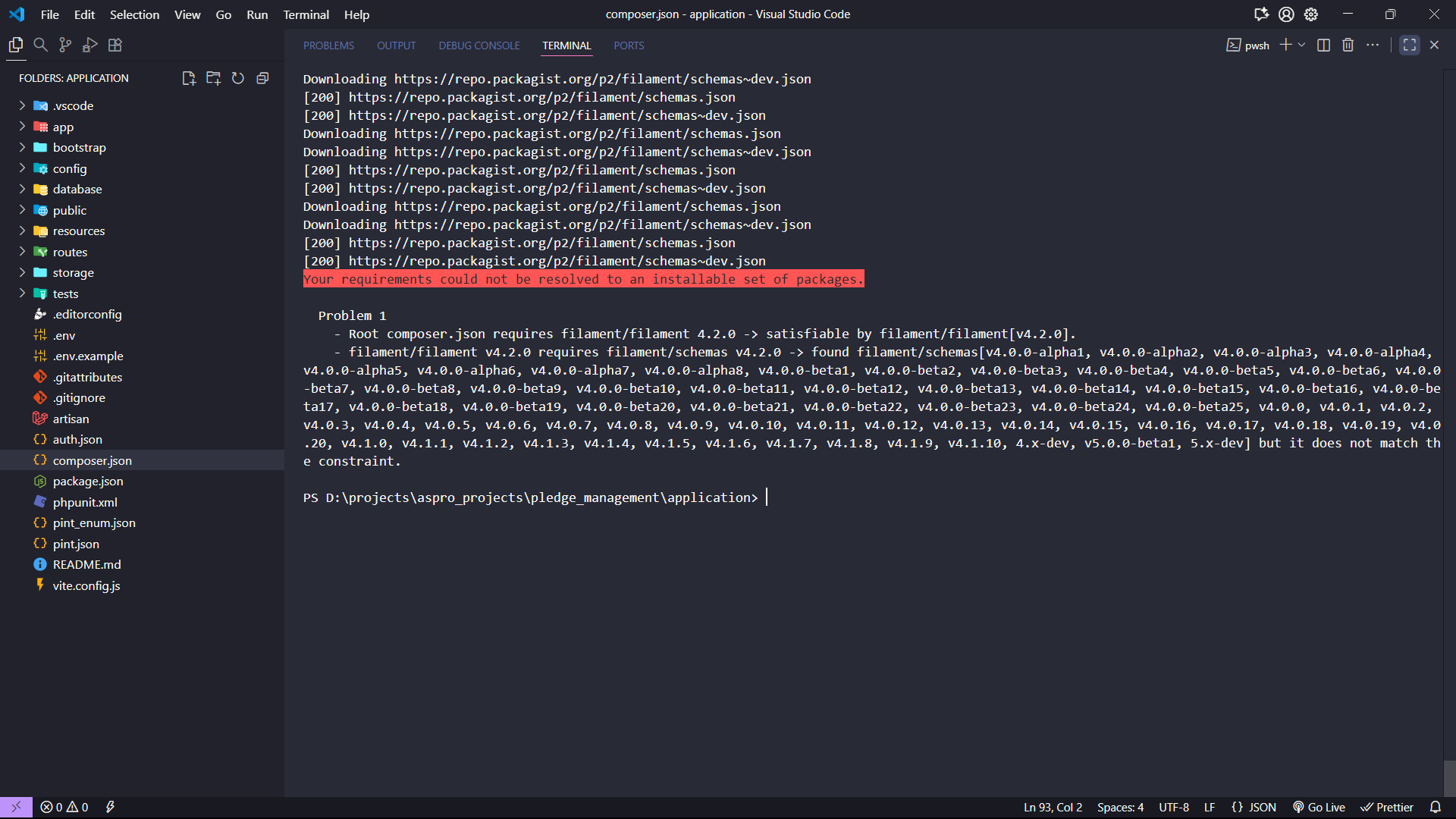Open the Source Control view icon
Viewport: 1456px width, 819px height.
click(65, 45)
